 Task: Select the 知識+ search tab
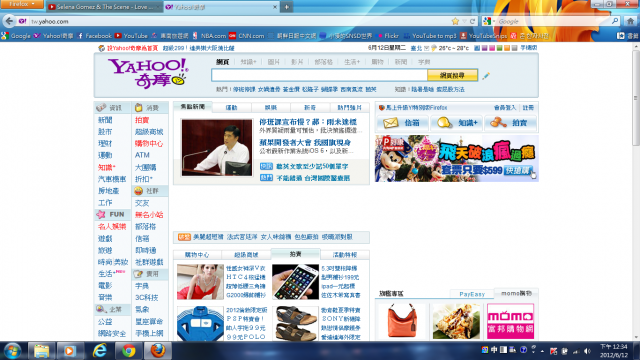(248, 62)
